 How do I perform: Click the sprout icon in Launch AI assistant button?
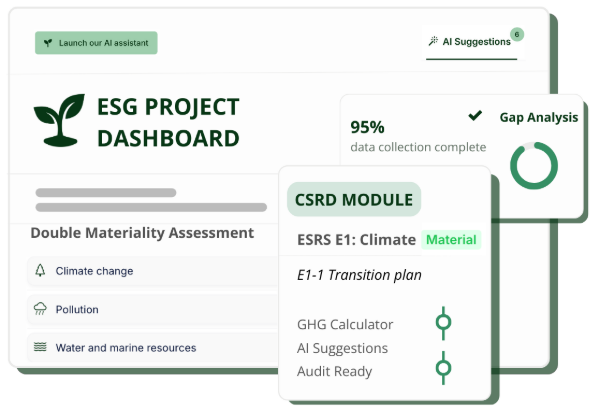coord(48,43)
